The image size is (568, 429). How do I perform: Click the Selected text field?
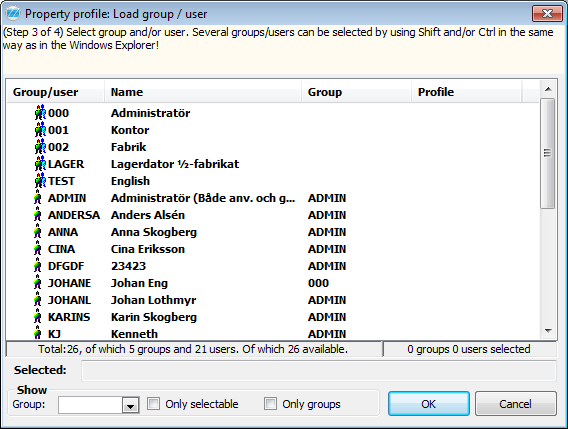(x=319, y=371)
